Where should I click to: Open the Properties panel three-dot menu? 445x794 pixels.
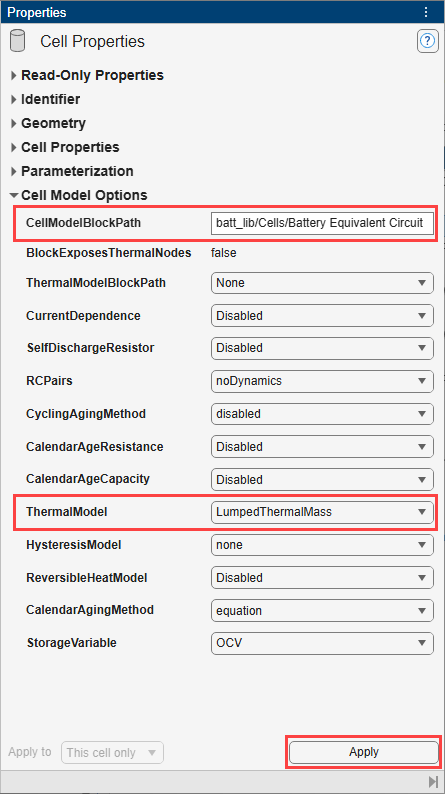click(426, 12)
